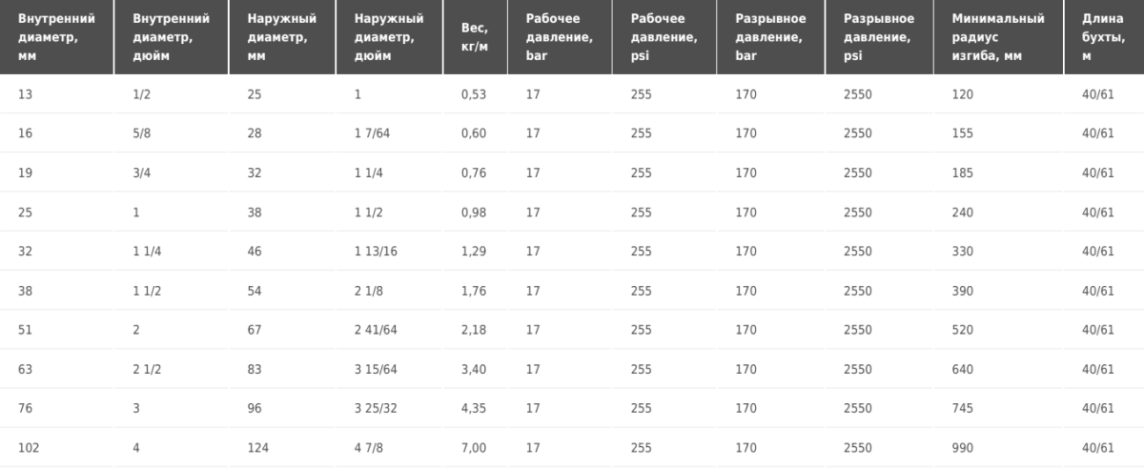Click the weight cell '0,53'

[x=475, y=94]
